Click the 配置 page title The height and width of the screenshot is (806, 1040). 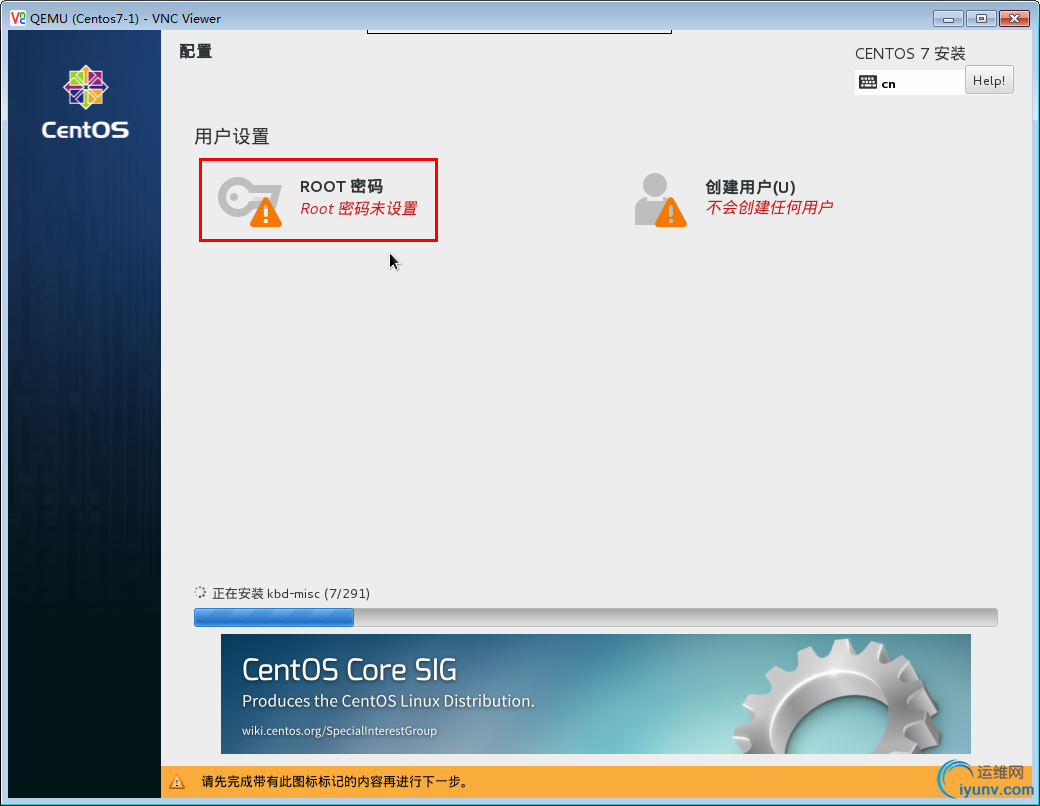pos(195,51)
